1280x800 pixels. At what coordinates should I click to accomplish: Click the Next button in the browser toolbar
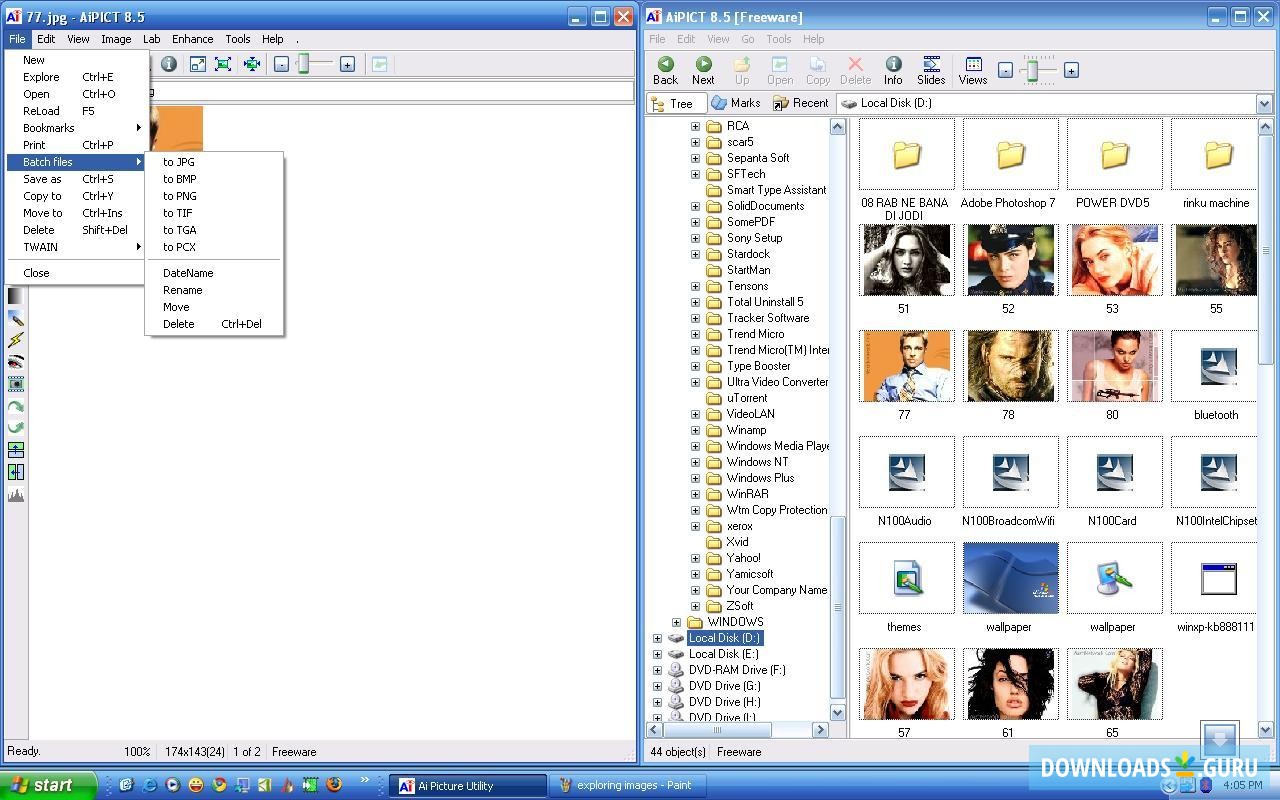click(x=703, y=70)
